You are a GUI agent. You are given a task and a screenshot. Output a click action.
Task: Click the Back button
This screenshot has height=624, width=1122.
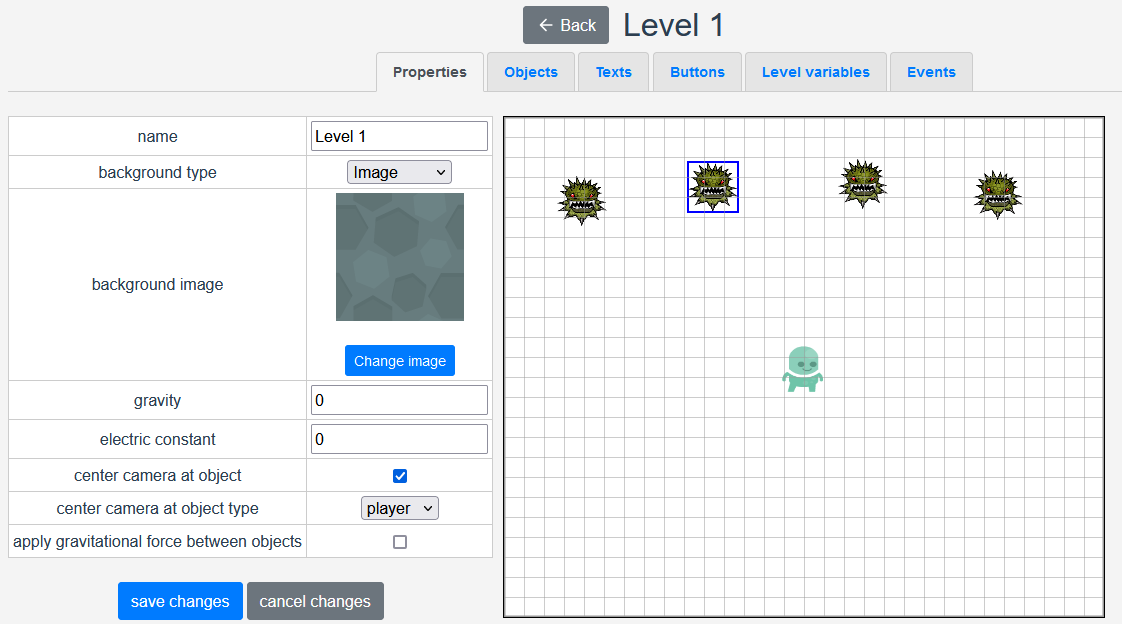[566, 25]
